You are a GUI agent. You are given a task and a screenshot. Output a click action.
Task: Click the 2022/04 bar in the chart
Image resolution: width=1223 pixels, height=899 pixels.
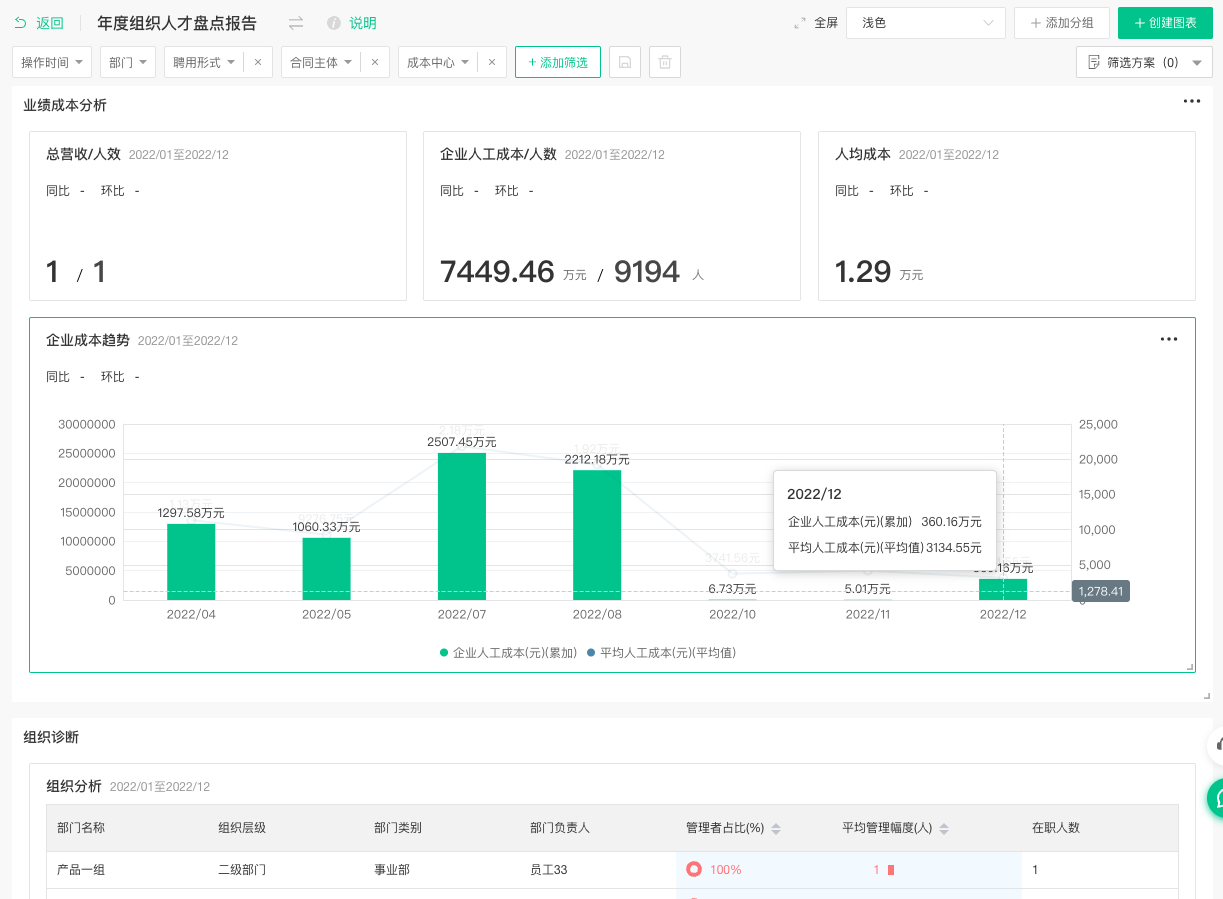(x=191, y=562)
